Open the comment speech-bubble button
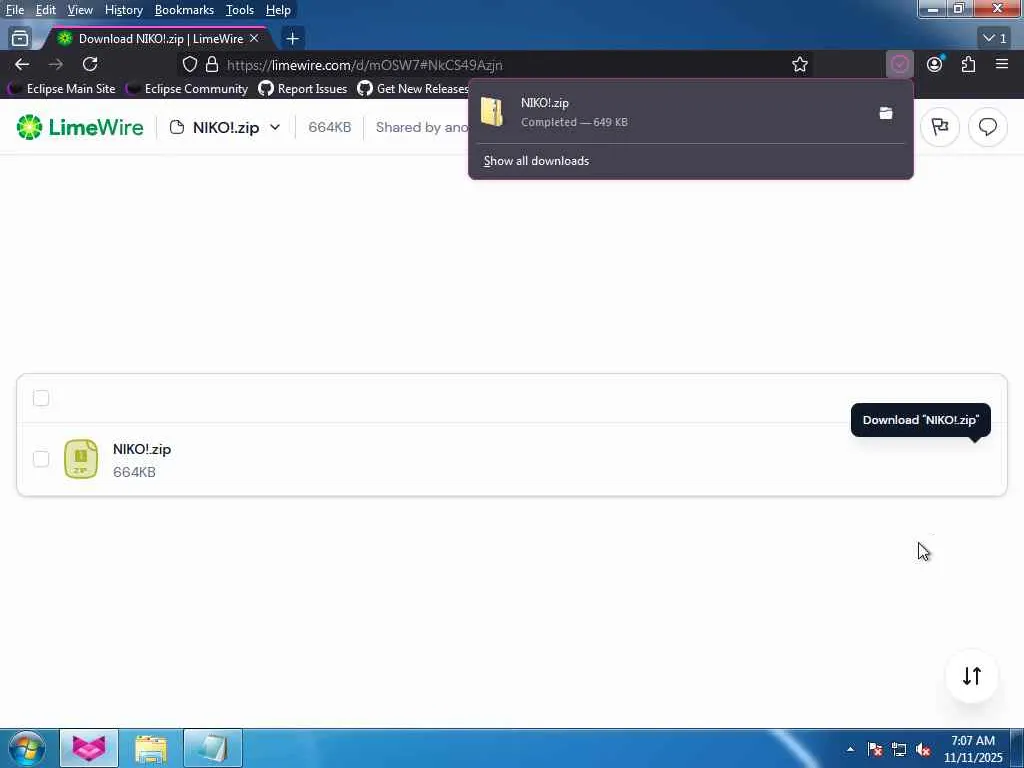 [x=987, y=127]
